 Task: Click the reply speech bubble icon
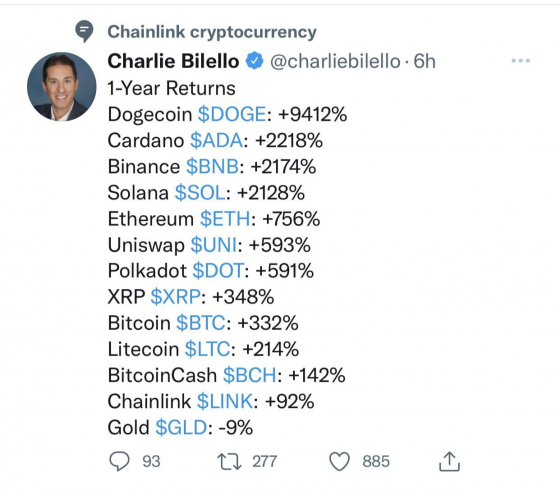pyautogui.click(x=119, y=461)
